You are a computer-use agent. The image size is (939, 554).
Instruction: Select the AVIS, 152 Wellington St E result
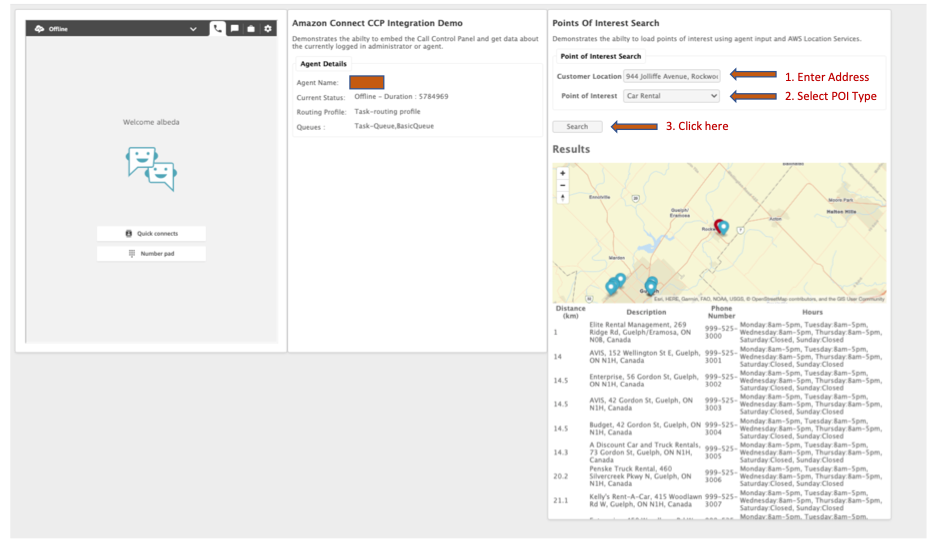point(719,356)
